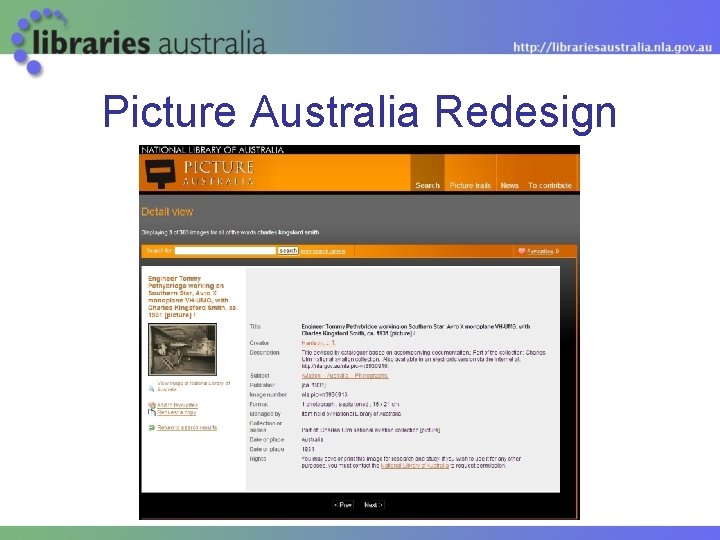The width and height of the screenshot is (720, 540).
Task: Click the green return arrow icon
Action: [x=152, y=428]
